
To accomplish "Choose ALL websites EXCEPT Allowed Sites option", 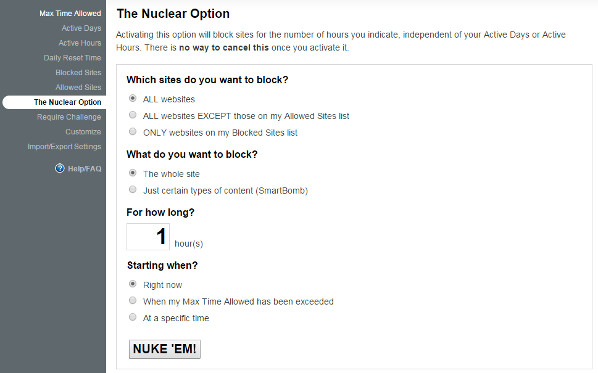I will click(132, 115).
